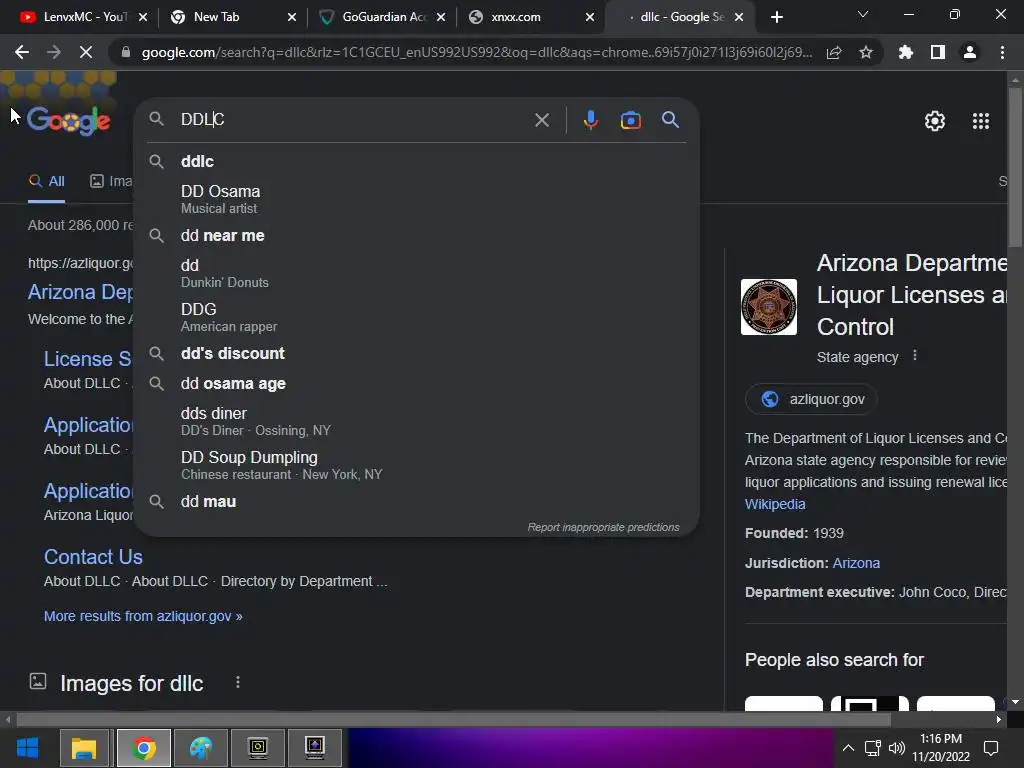Open File Explorer from taskbar
The image size is (1024, 768).
click(84, 748)
